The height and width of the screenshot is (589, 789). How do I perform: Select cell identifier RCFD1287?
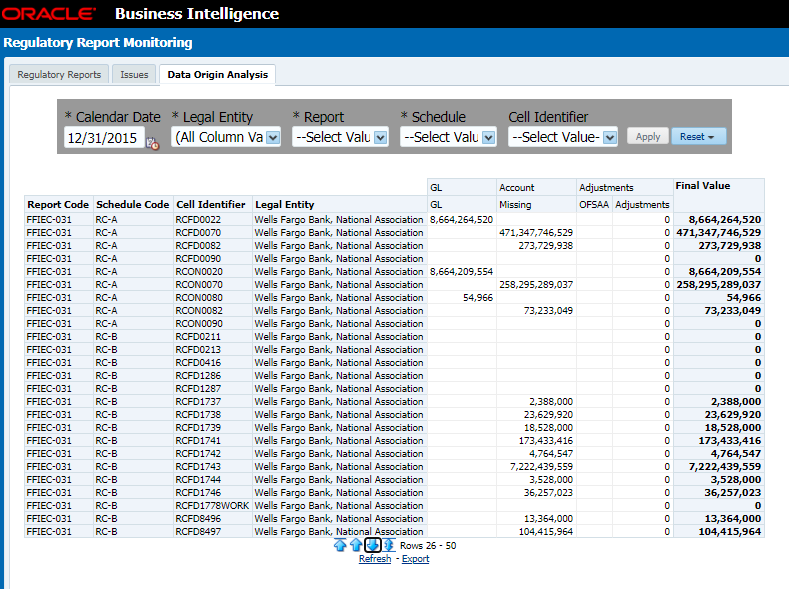pyautogui.click(x=198, y=389)
